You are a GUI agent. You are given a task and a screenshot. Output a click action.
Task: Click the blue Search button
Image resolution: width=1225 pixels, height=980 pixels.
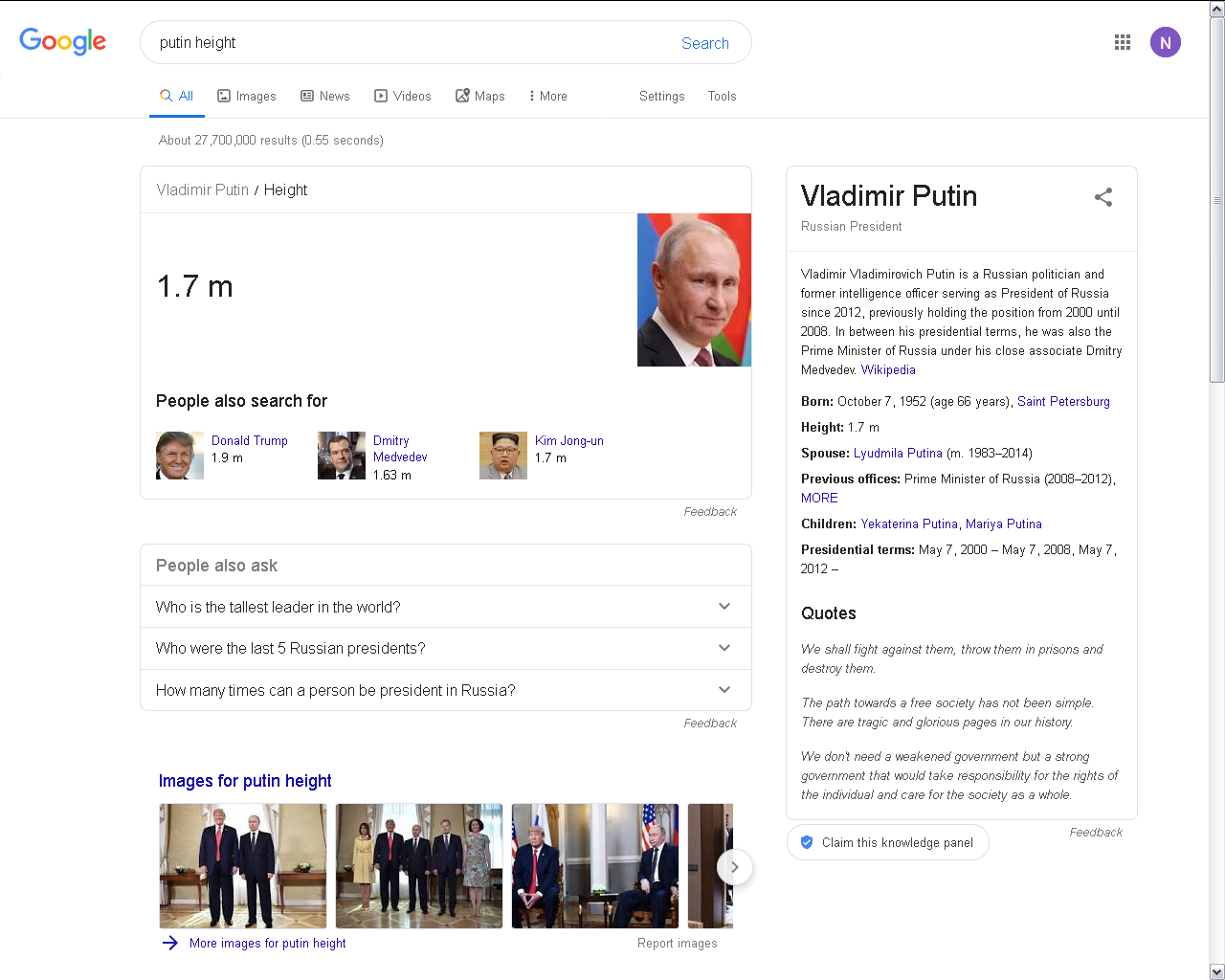(705, 43)
